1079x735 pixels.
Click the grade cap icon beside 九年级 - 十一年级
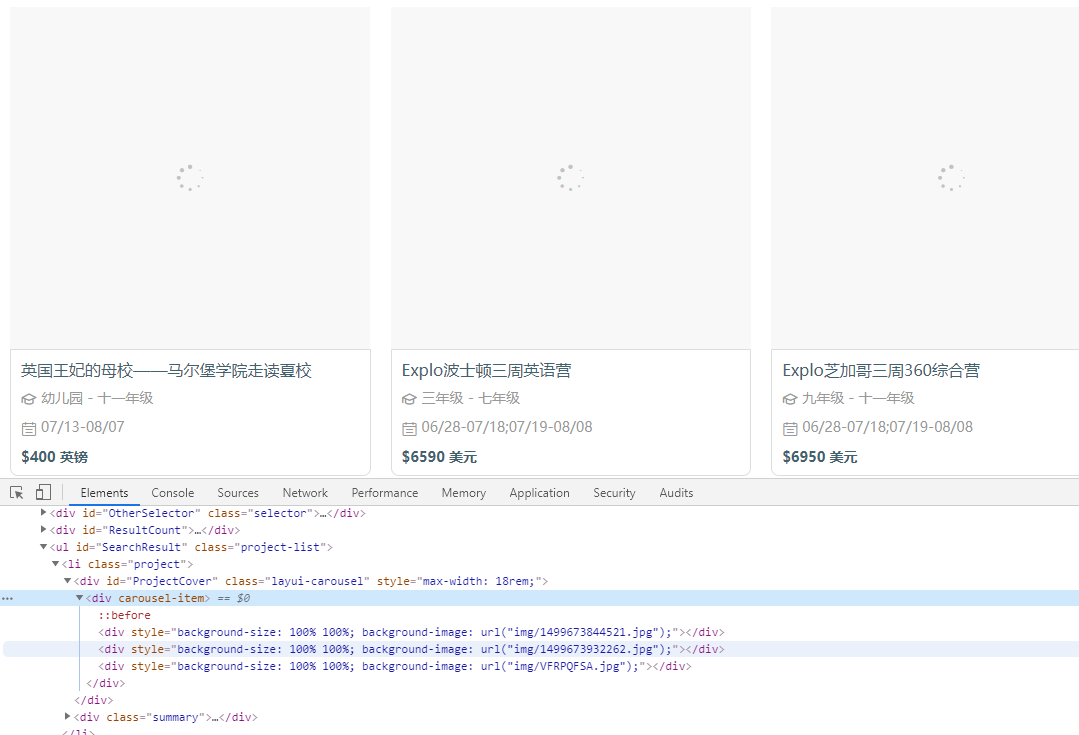(790, 399)
